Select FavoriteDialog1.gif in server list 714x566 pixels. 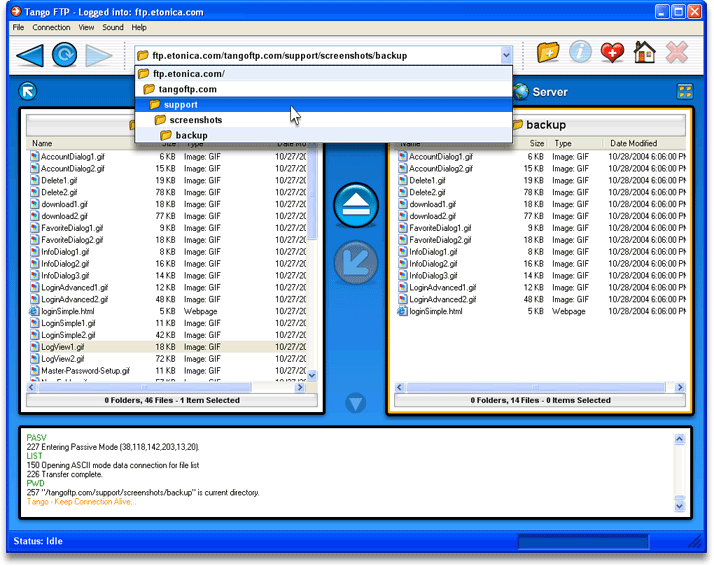pyautogui.click(x=540, y=228)
